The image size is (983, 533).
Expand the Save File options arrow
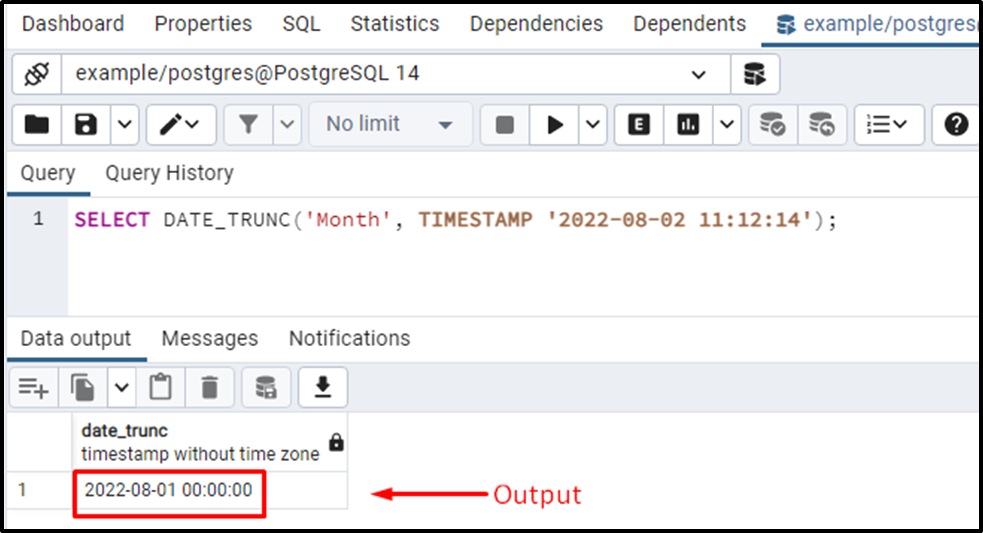[x=124, y=124]
